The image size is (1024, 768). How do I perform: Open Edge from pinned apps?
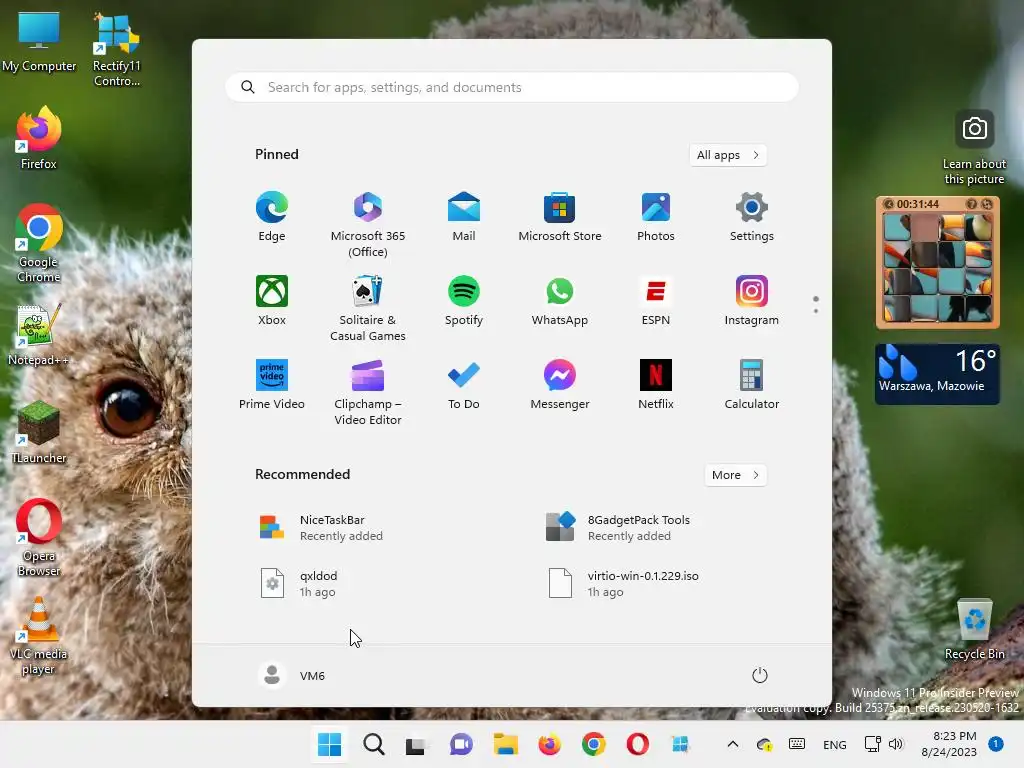pos(272,217)
